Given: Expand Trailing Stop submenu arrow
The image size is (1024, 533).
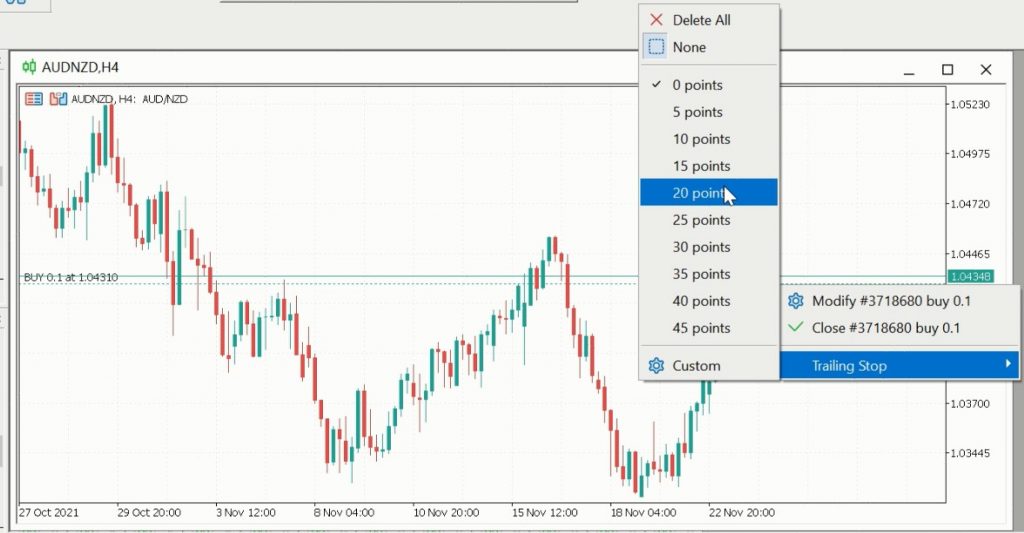Looking at the screenshot, I should (1008, 364).
